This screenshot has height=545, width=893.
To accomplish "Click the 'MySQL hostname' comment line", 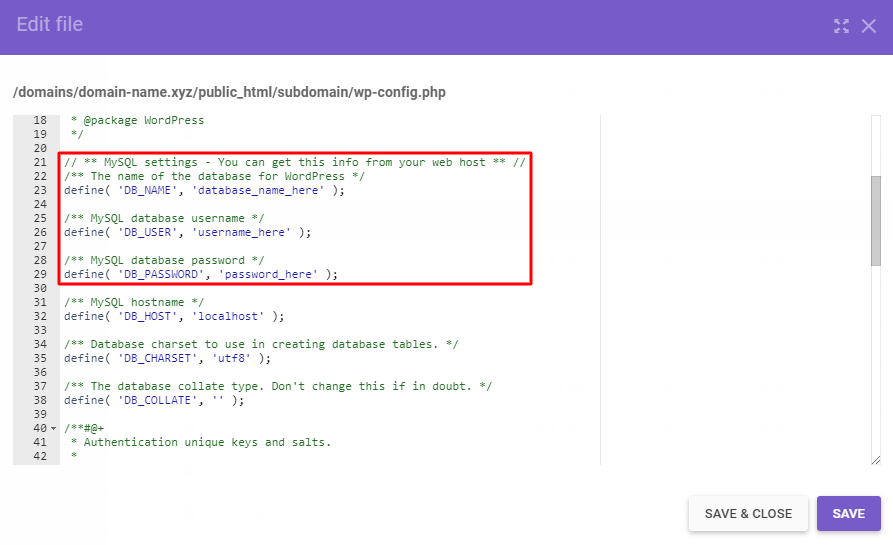I will point(134,302).
